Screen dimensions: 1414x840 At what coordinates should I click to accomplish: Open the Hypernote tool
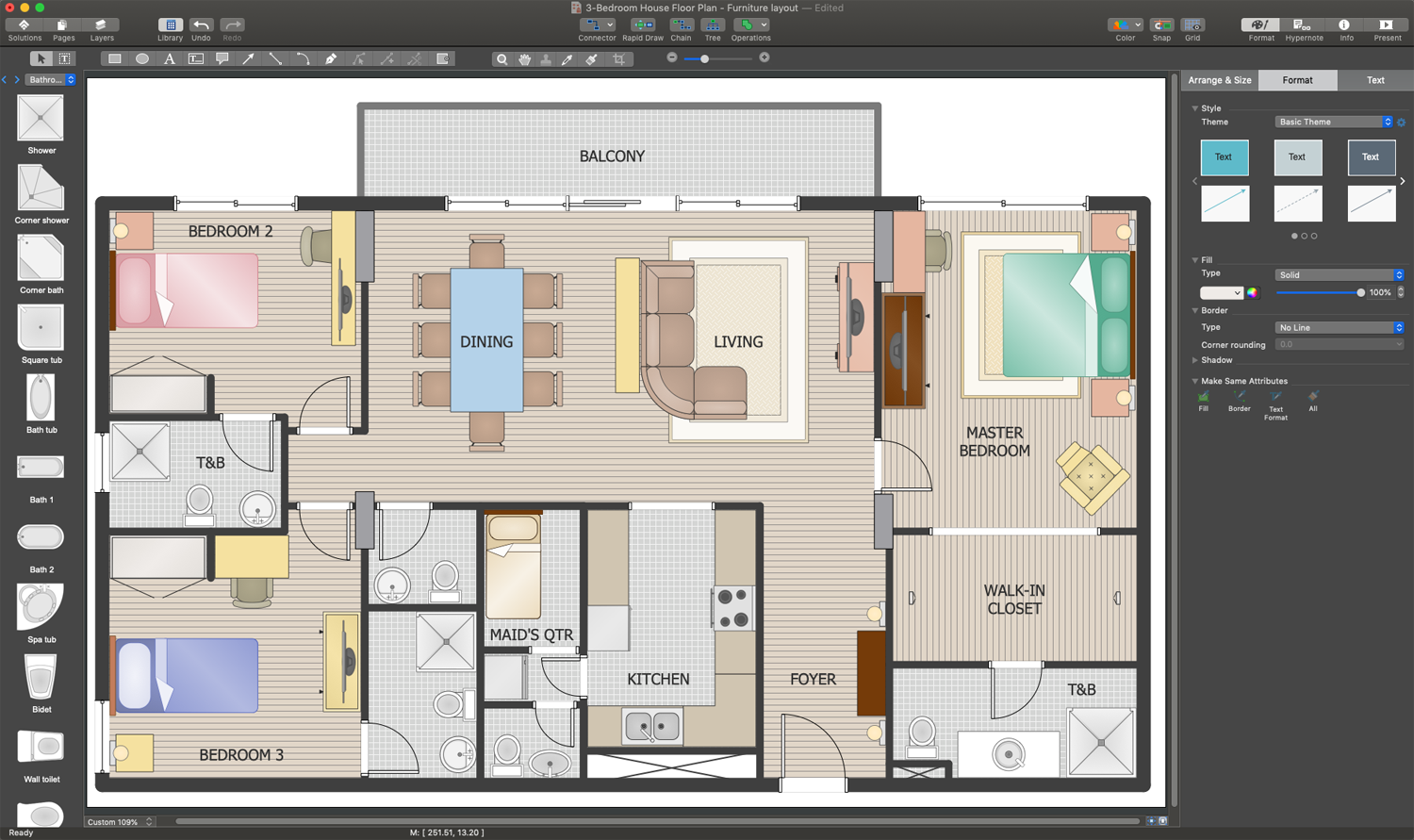click(1304, 25)
